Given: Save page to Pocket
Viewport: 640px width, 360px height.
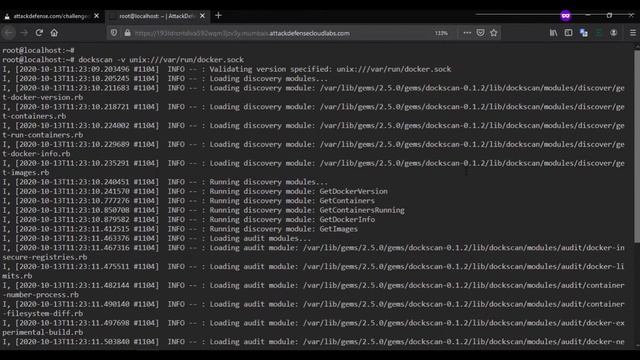Looking at the screenshot, I should [480, 33].
